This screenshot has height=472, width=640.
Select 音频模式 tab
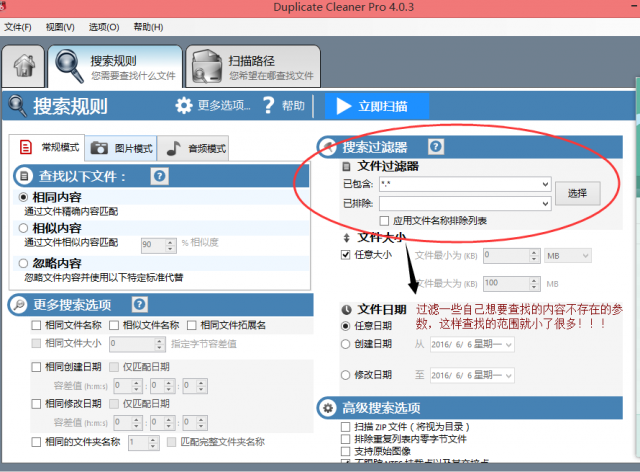point(193,148)
